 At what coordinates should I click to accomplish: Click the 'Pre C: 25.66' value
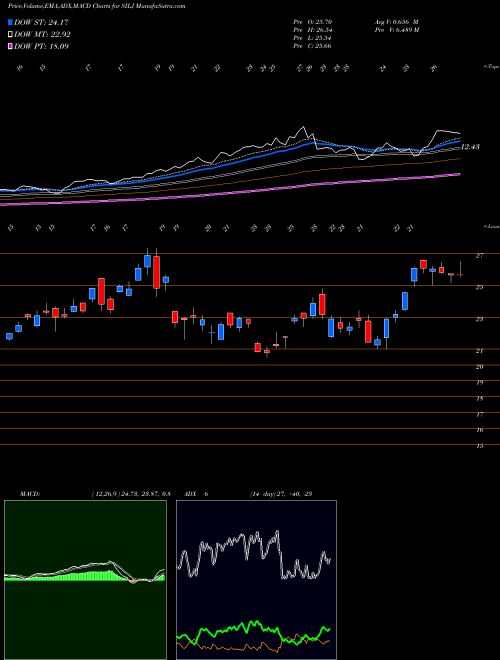coord(312,46)
